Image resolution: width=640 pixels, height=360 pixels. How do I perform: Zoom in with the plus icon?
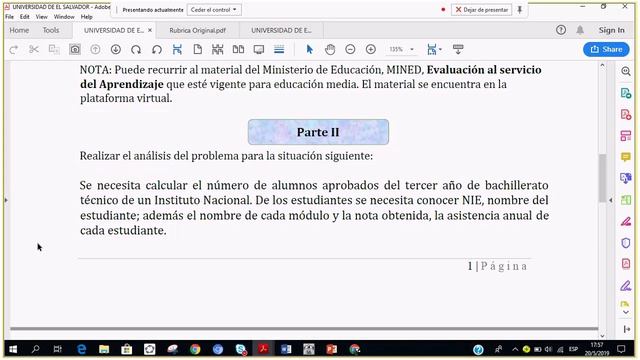pos(371,50)
